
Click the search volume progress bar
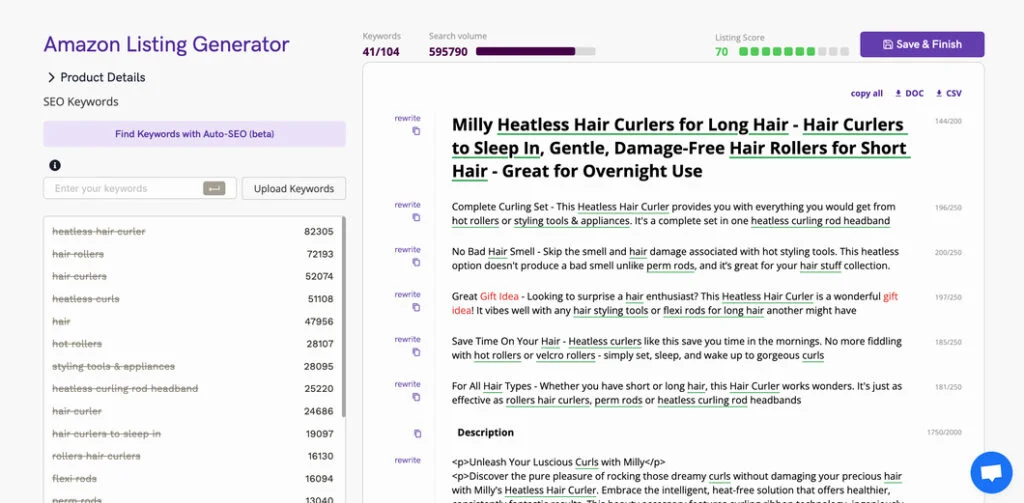535,51
